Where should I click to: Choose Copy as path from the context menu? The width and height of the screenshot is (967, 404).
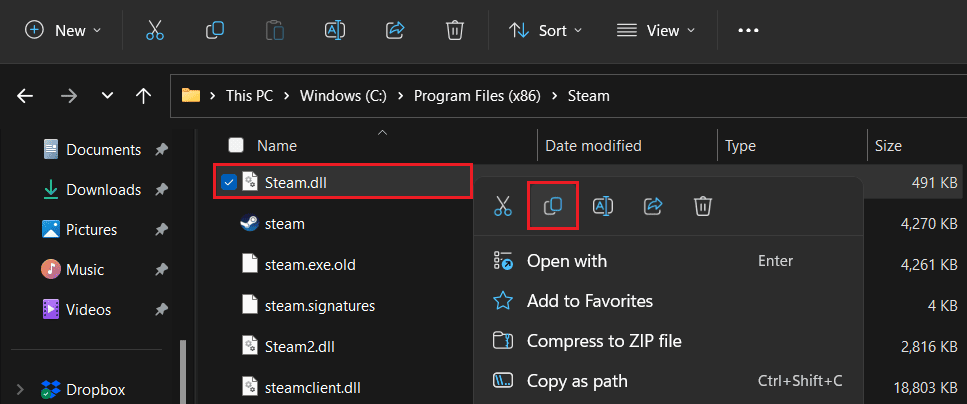[668, 381]
